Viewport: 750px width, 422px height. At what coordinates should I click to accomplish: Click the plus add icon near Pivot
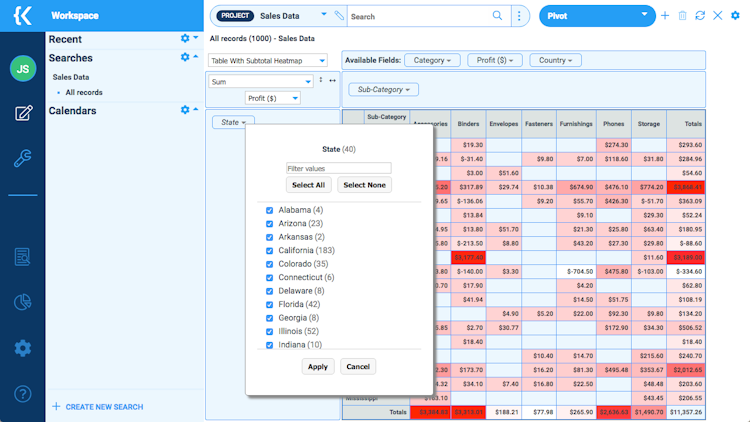(665, 16)
